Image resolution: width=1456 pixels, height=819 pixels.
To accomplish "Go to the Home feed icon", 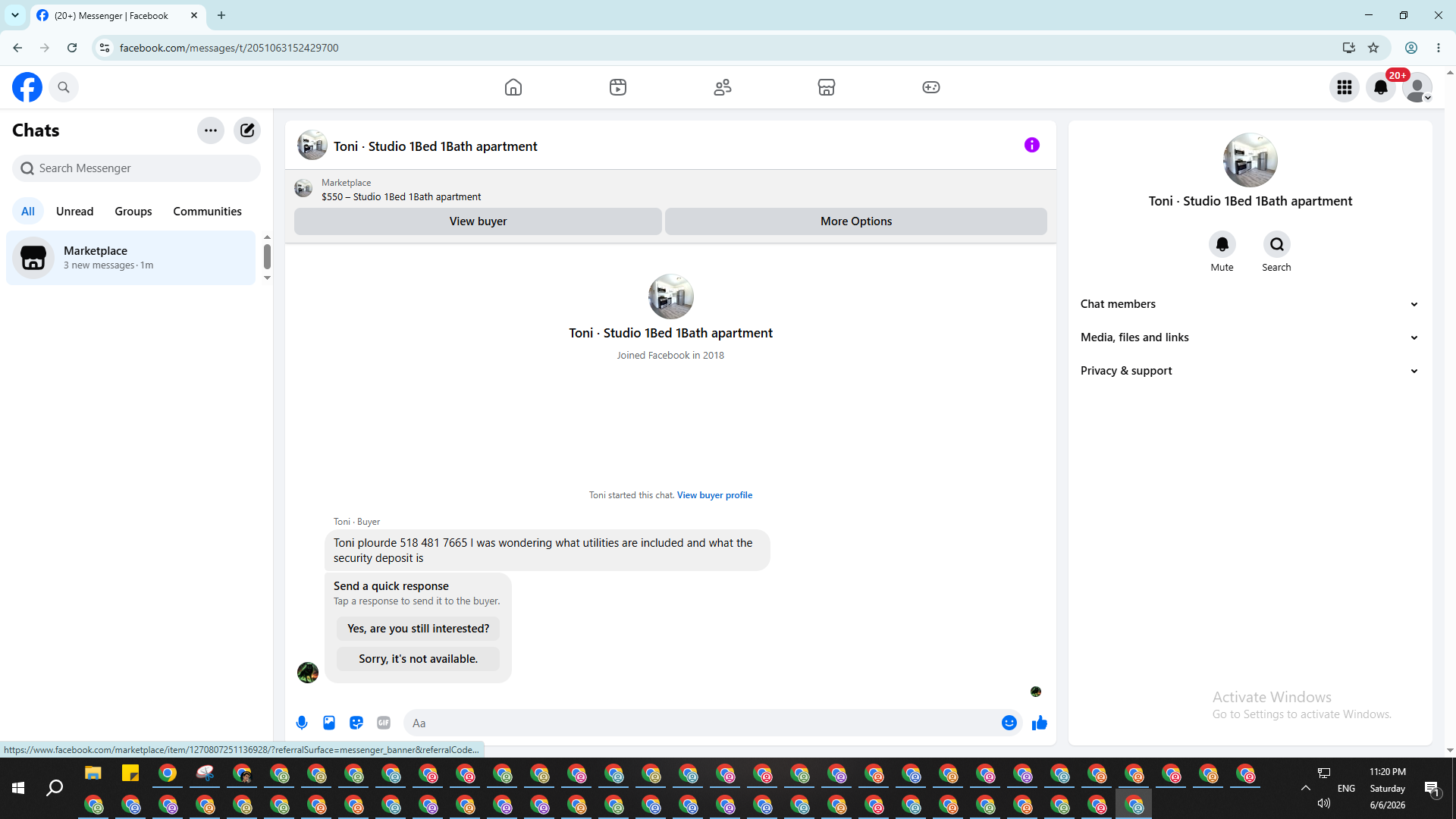I will coord(513,87).
